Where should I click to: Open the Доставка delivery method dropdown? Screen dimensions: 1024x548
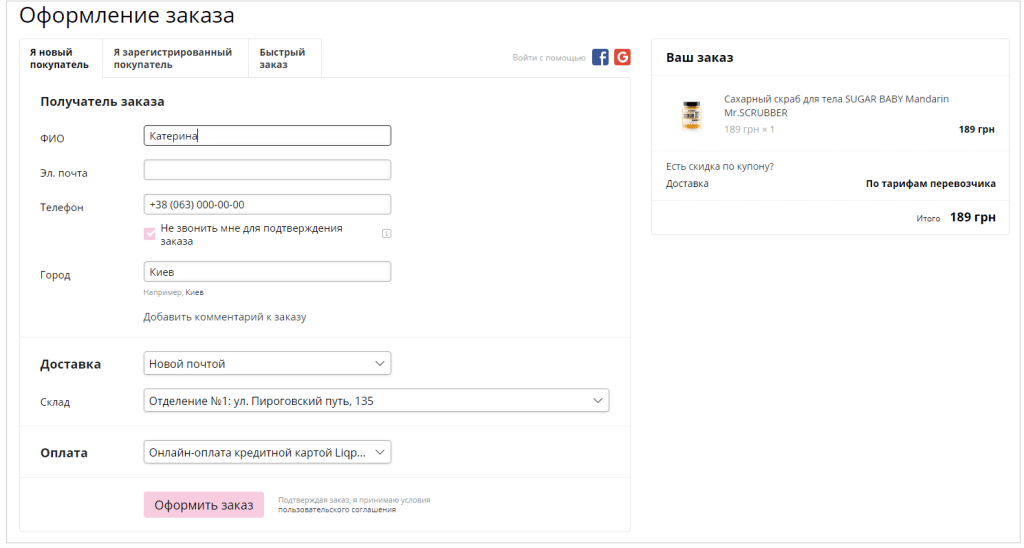(x=267, y=363)
